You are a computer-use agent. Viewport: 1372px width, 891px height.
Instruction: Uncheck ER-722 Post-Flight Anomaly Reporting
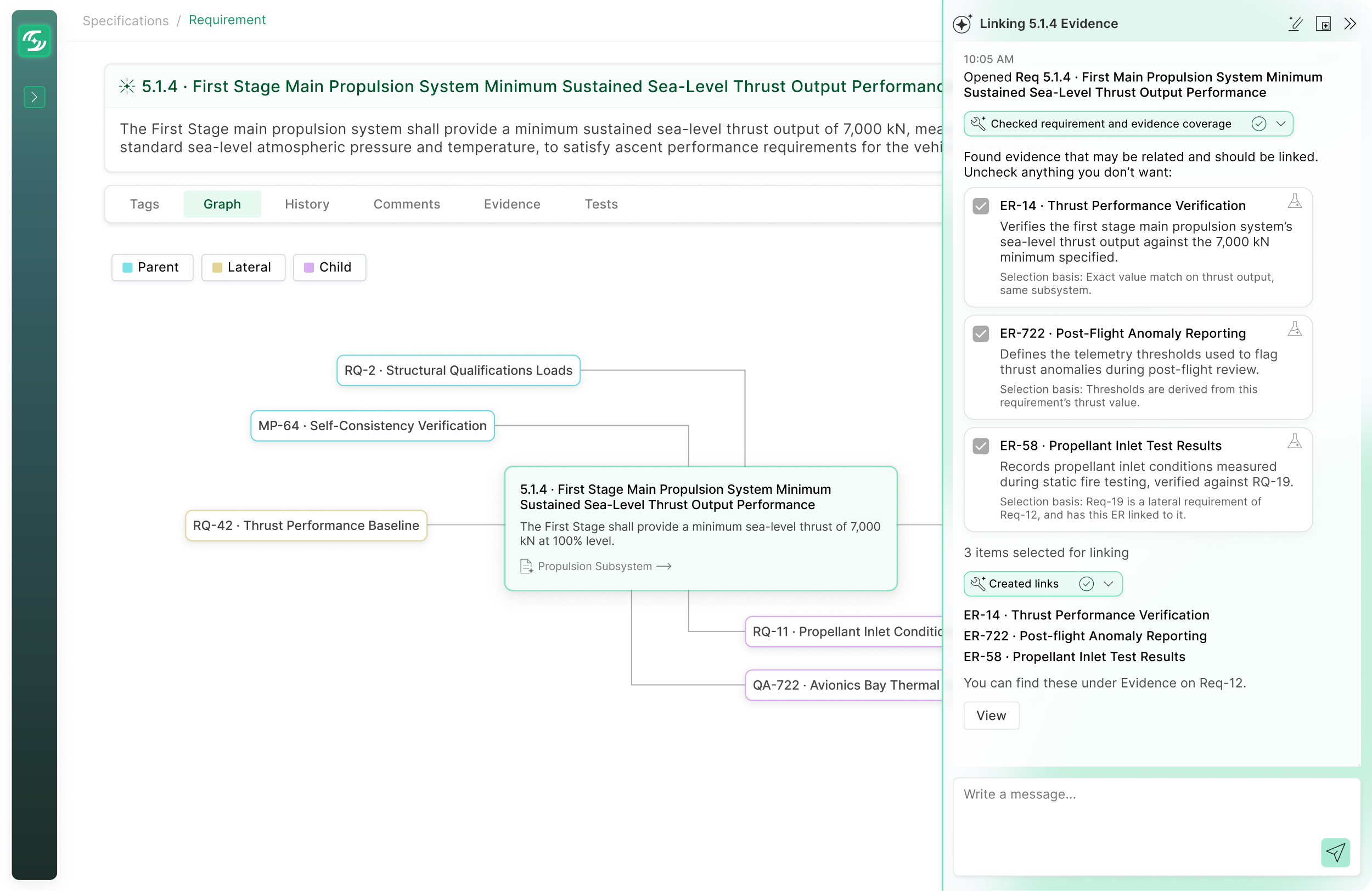981,334
